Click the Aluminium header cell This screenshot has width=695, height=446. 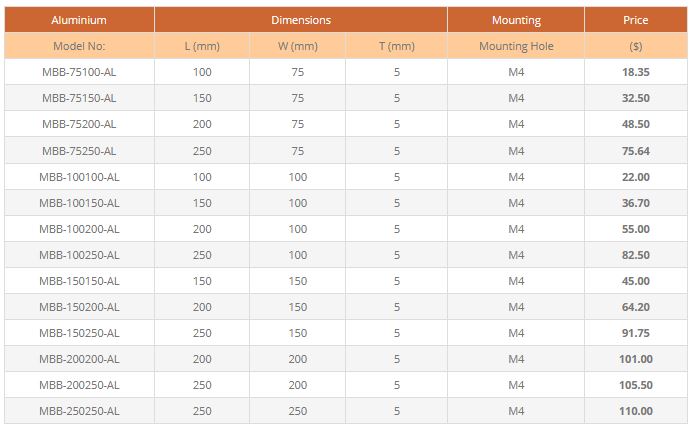(x=79, y=20)
